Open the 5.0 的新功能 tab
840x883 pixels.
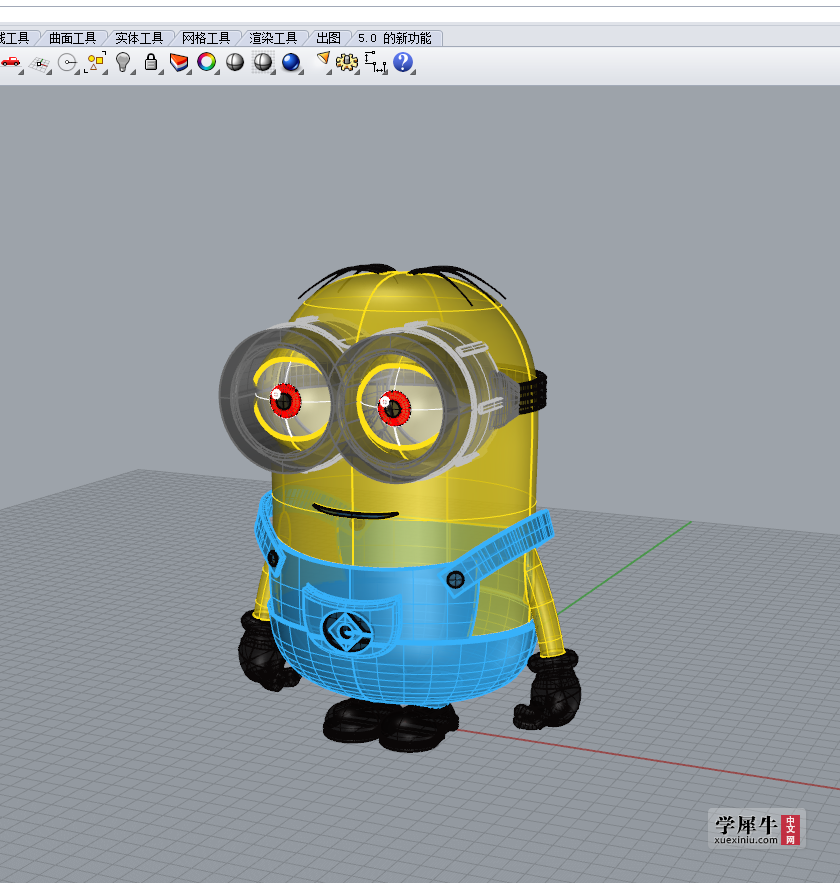tap(395, 38)
